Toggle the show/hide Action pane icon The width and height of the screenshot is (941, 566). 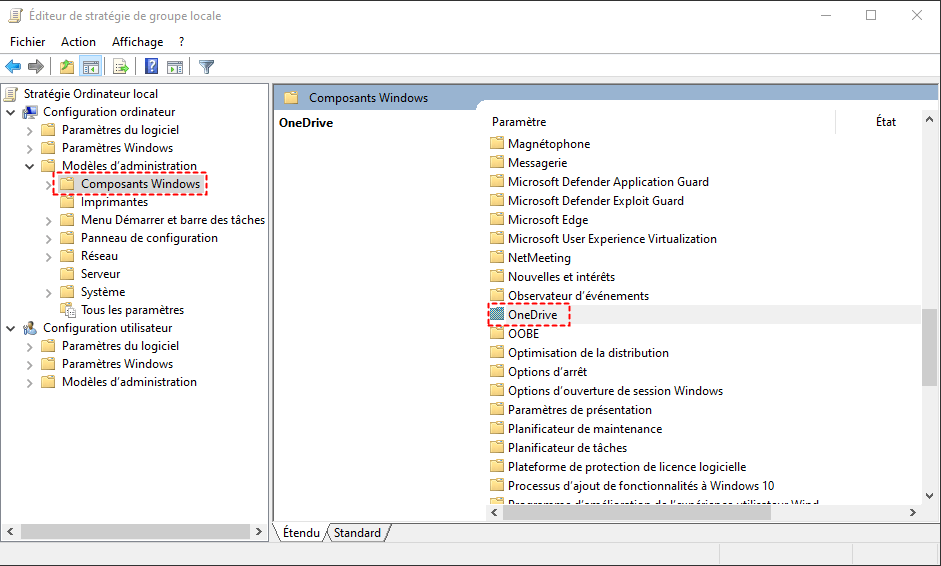(x=175, y=67)
